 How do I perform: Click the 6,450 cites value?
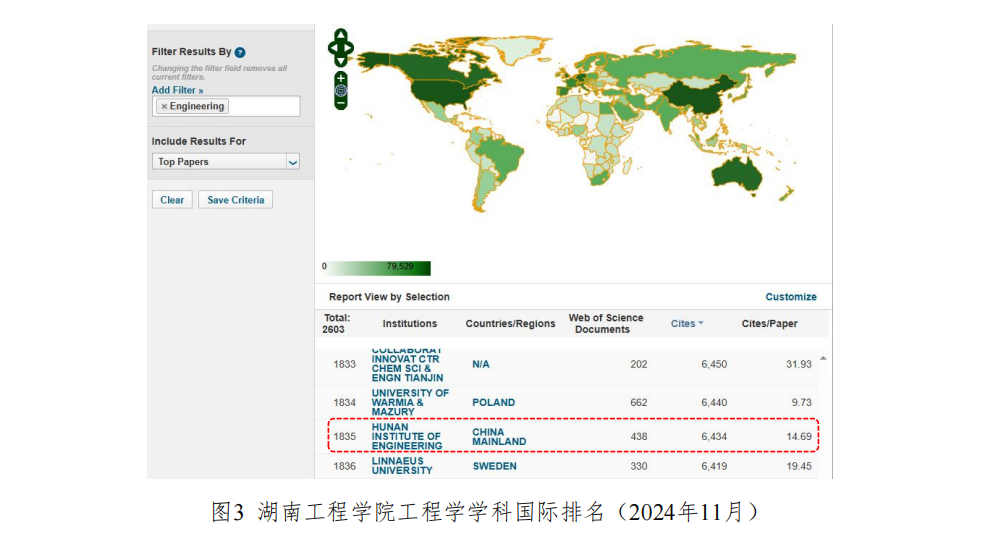coord(714,364)
